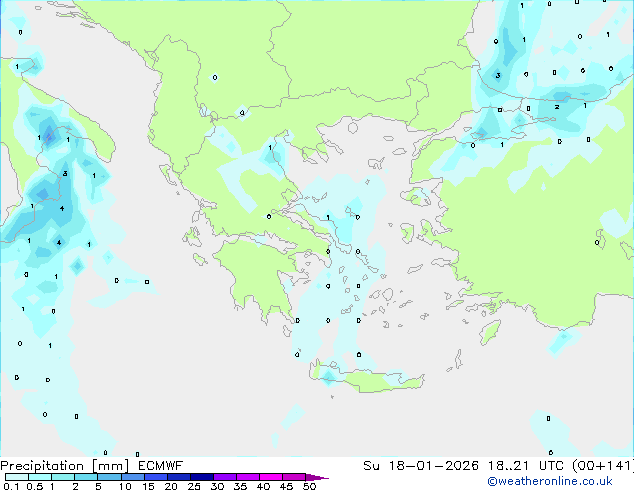Click the 0.1 to 0.5 mm legend swatch
634x490 pixels.
click(x=17, y=477)
